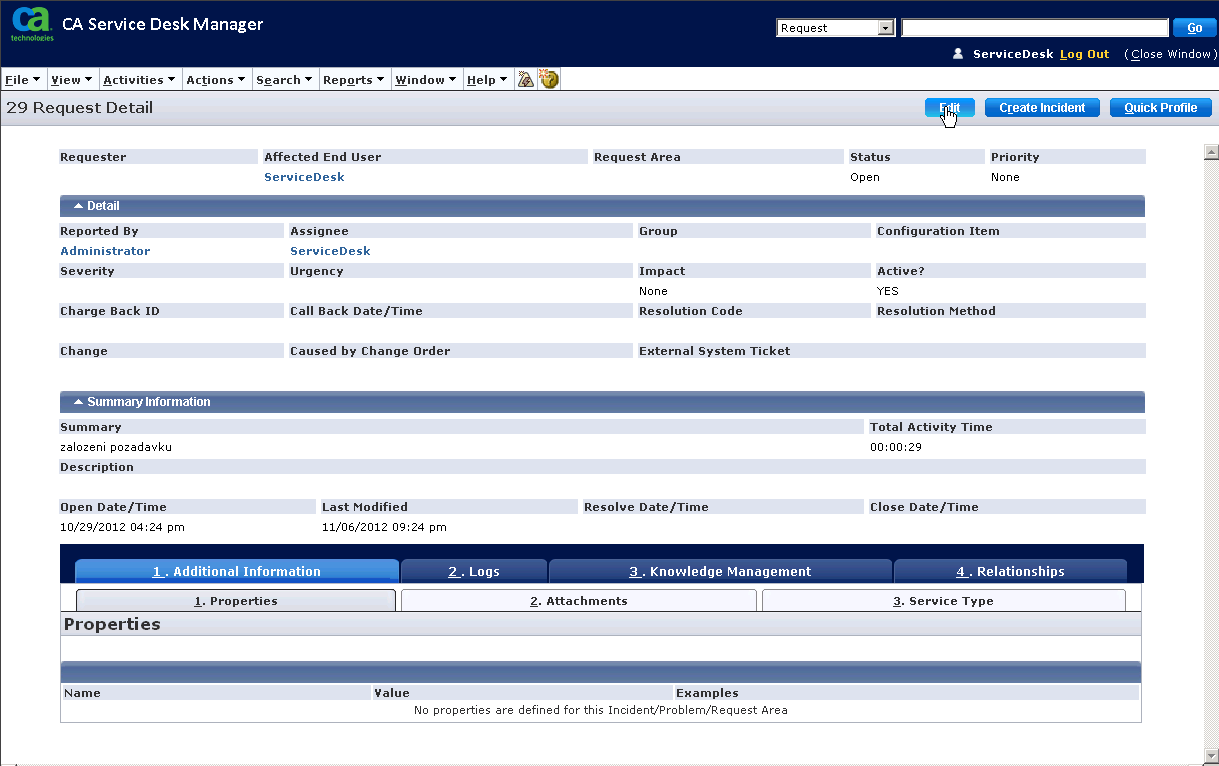The height and width of the screenshot is (766, 1219).
Task: Collapse the Summary Information section
Action: 79,402
